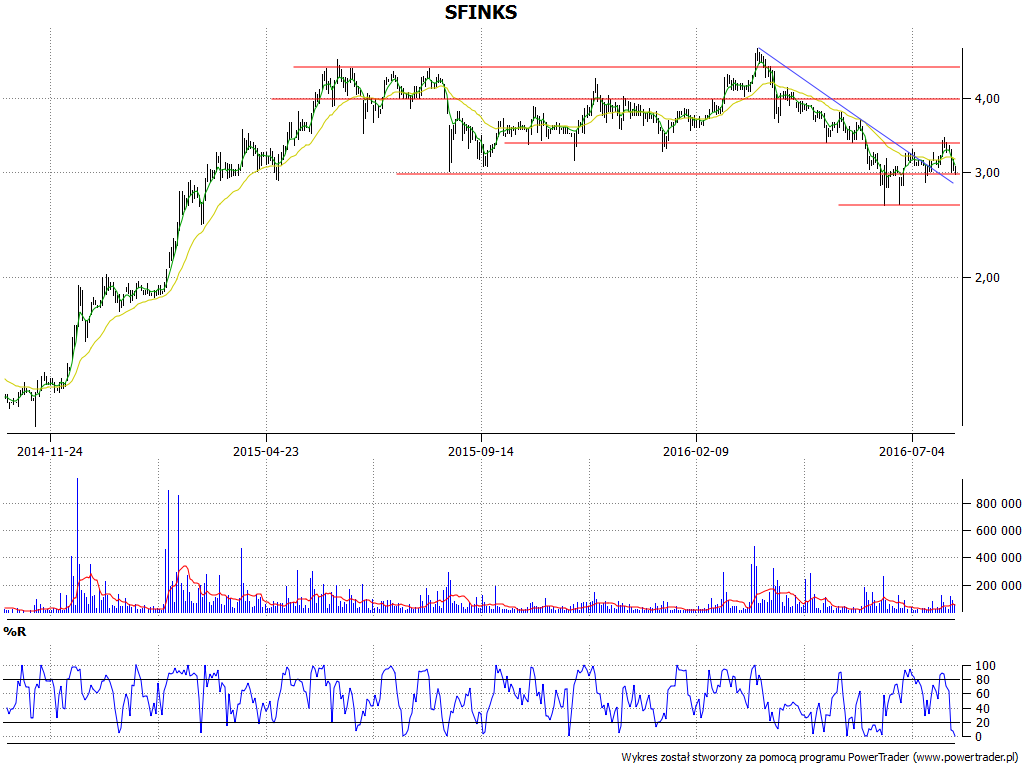
Task: Click the 200 000 volume axis label
Action: [999, 586]
